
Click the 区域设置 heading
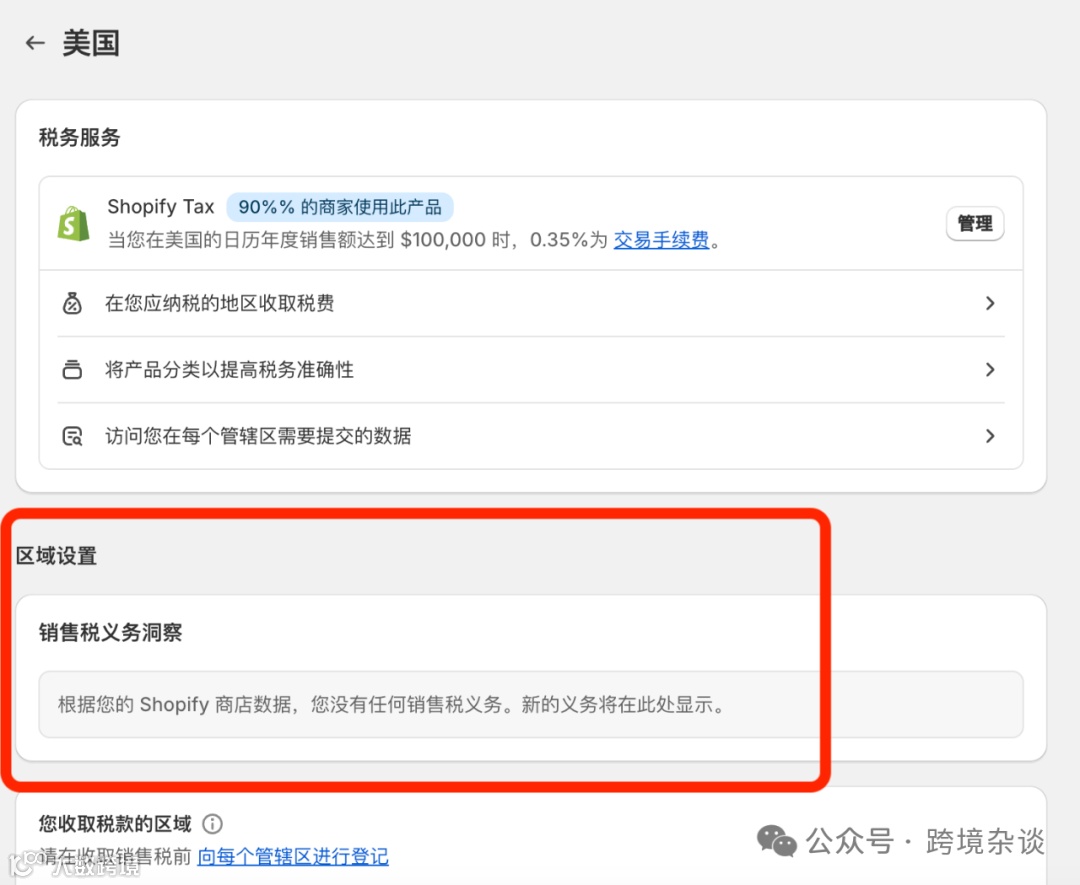tap(56, 556)
